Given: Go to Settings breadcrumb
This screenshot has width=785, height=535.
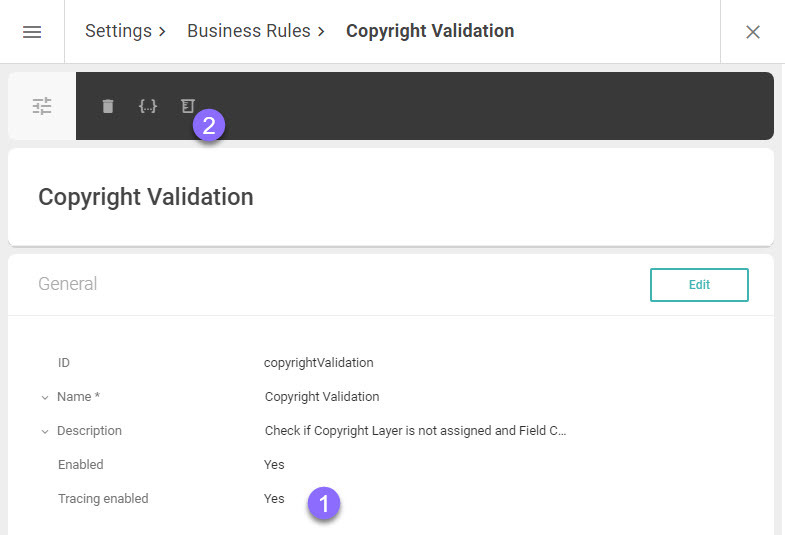Looking at the screenshot, I should (x=118, y=31).
